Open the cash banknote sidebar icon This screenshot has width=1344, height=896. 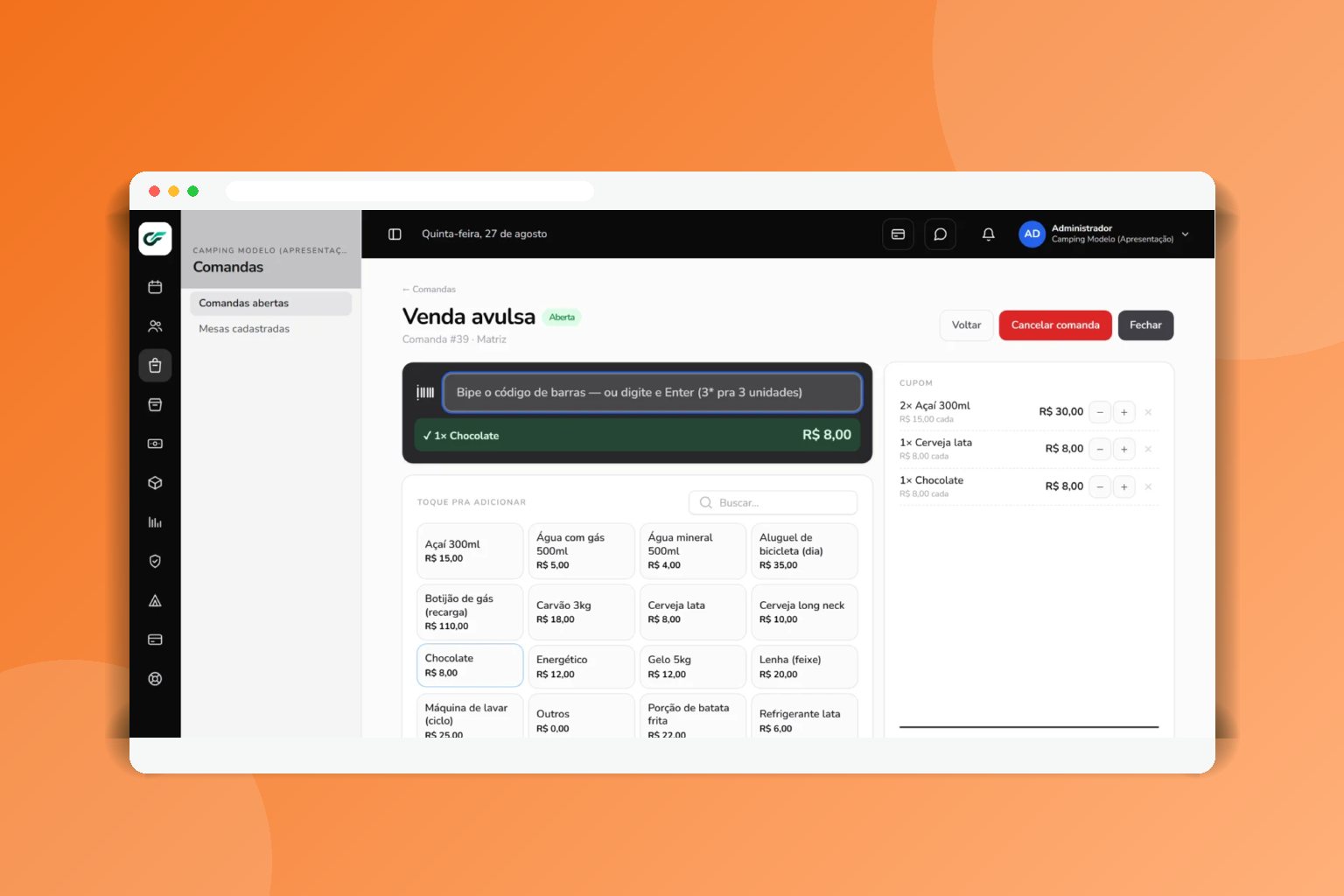[155, 444]
